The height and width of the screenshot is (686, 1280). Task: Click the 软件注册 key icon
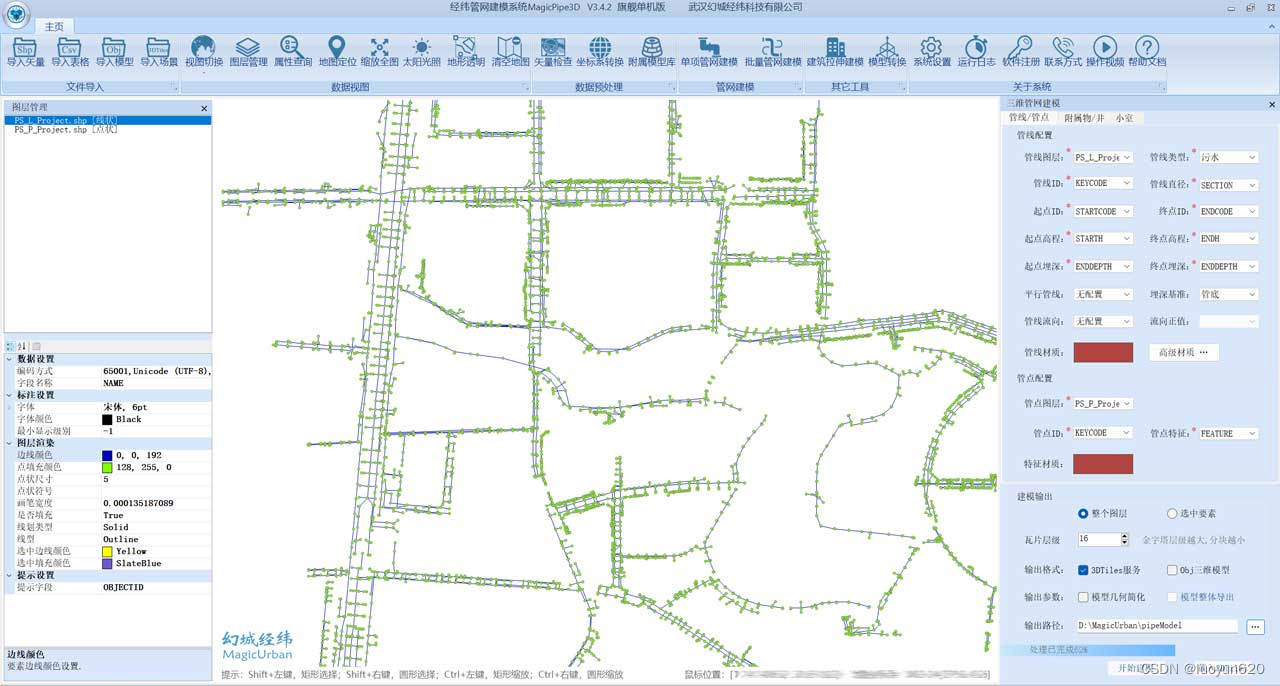coord(1020,51)
